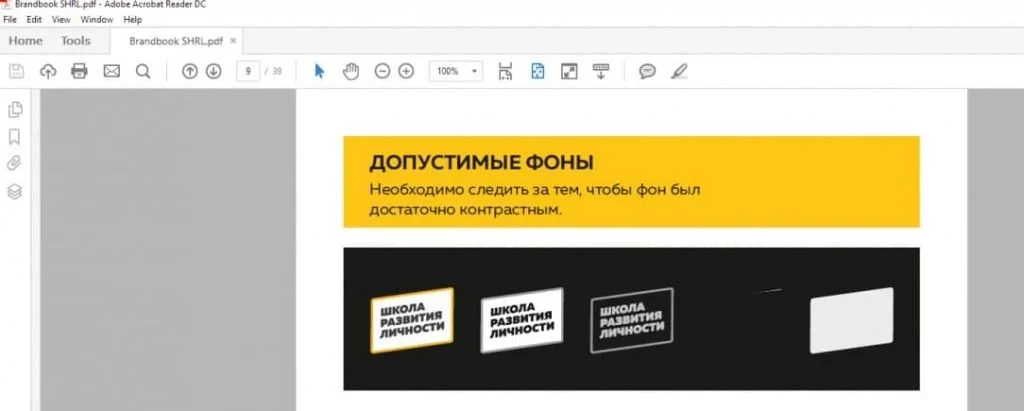Image resolution: width=1024 pixels, height=411 pixels.
Task: Open the Read mode icon
Action: click(601, 71)
